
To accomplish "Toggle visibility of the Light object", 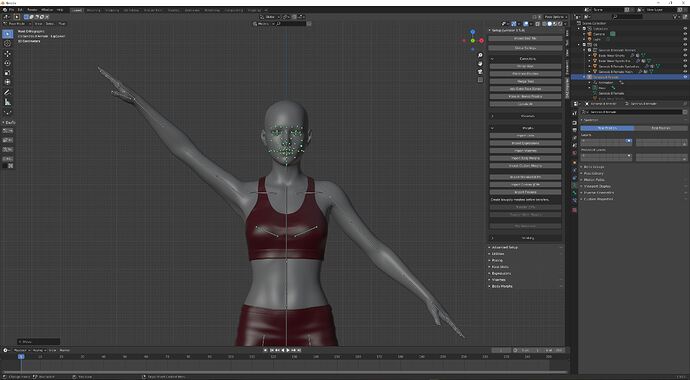I will (x=685, y=39).
